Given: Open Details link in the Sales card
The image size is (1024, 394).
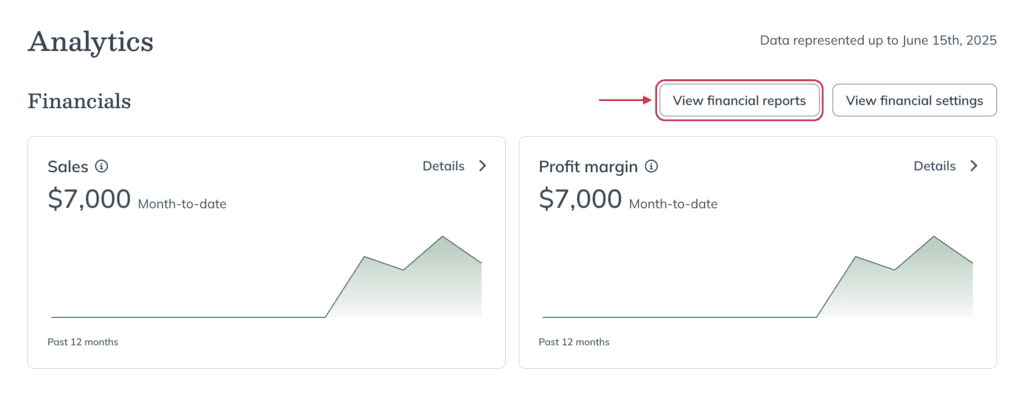Looking at the screenshot, I should coord(443,166).
